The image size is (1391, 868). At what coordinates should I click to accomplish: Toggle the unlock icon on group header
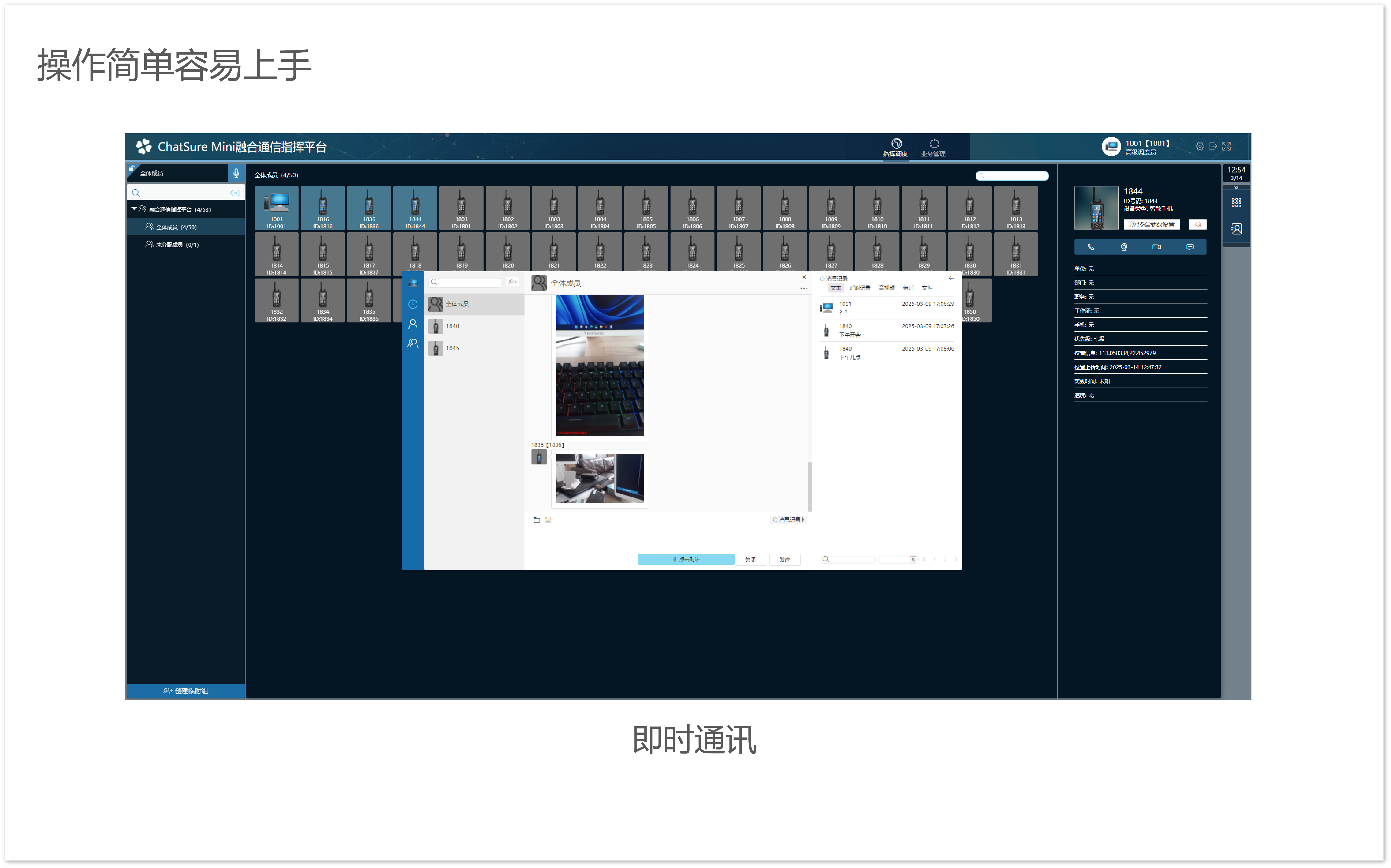(x=132, y=169)
